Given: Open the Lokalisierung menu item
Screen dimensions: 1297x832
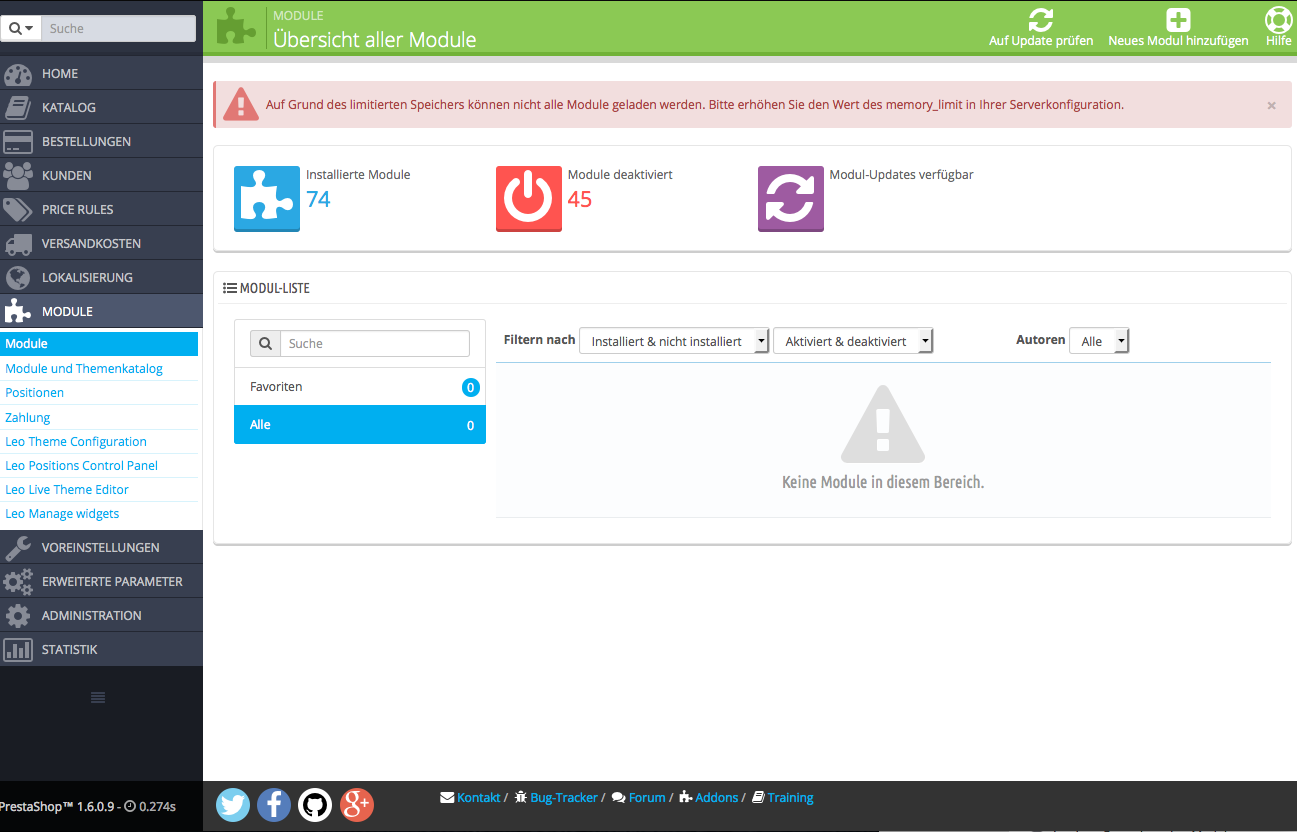Looking at the screenshot, I should click(x=101, y=278).
